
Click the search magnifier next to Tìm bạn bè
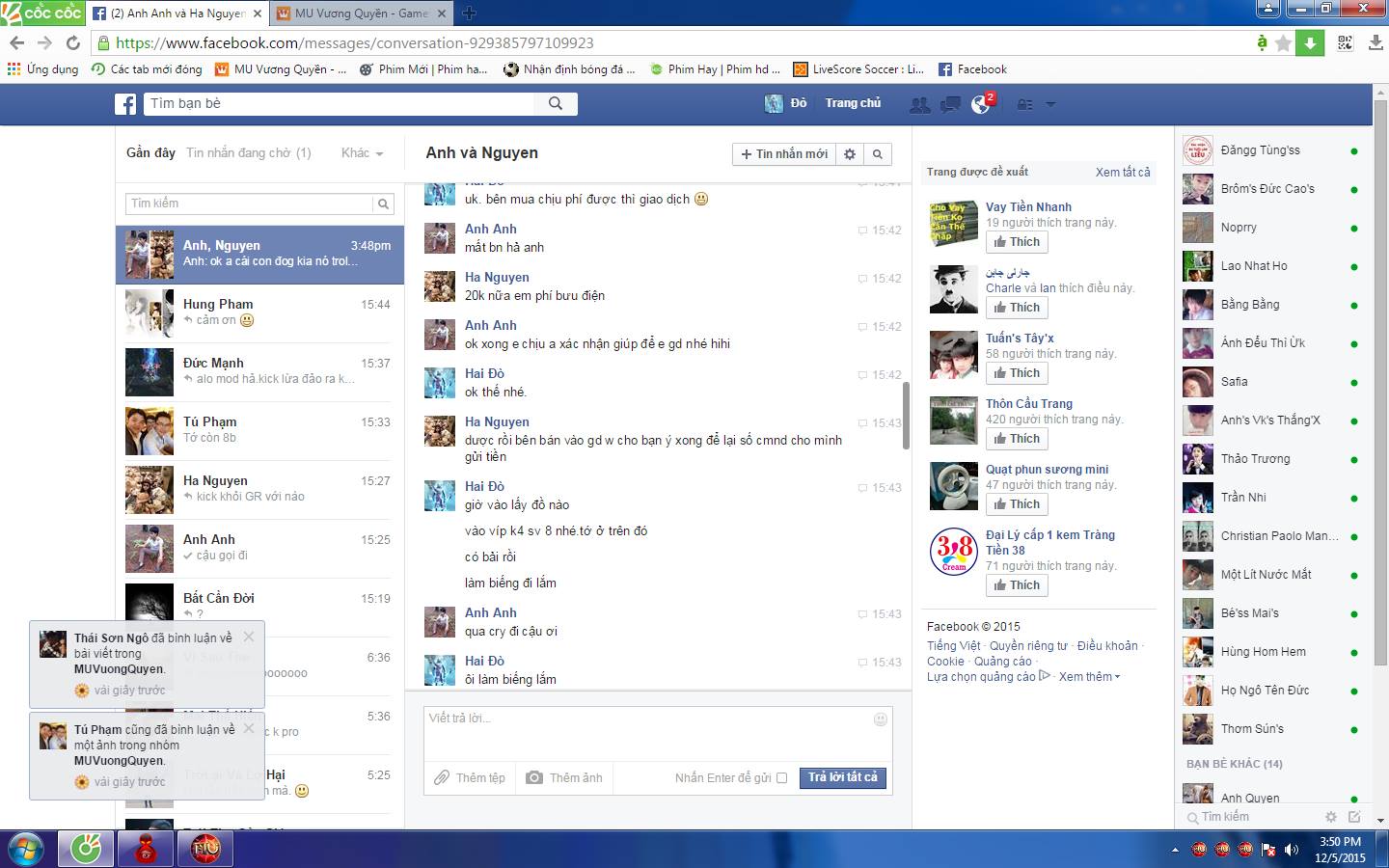[x=556, y=104]
